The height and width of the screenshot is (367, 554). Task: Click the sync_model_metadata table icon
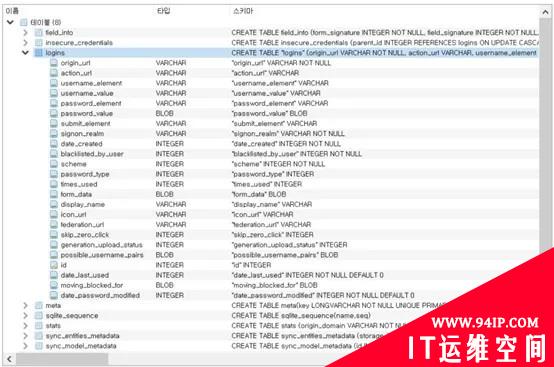click(39, 346)
